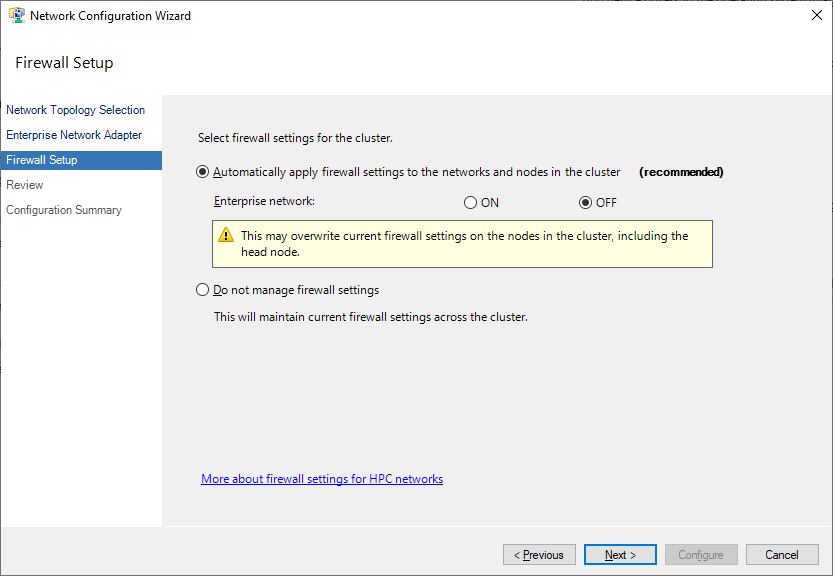Viewport: 833px width, 576px height.
Task: Click the yellow warning triangle icon
Action: 226,237
